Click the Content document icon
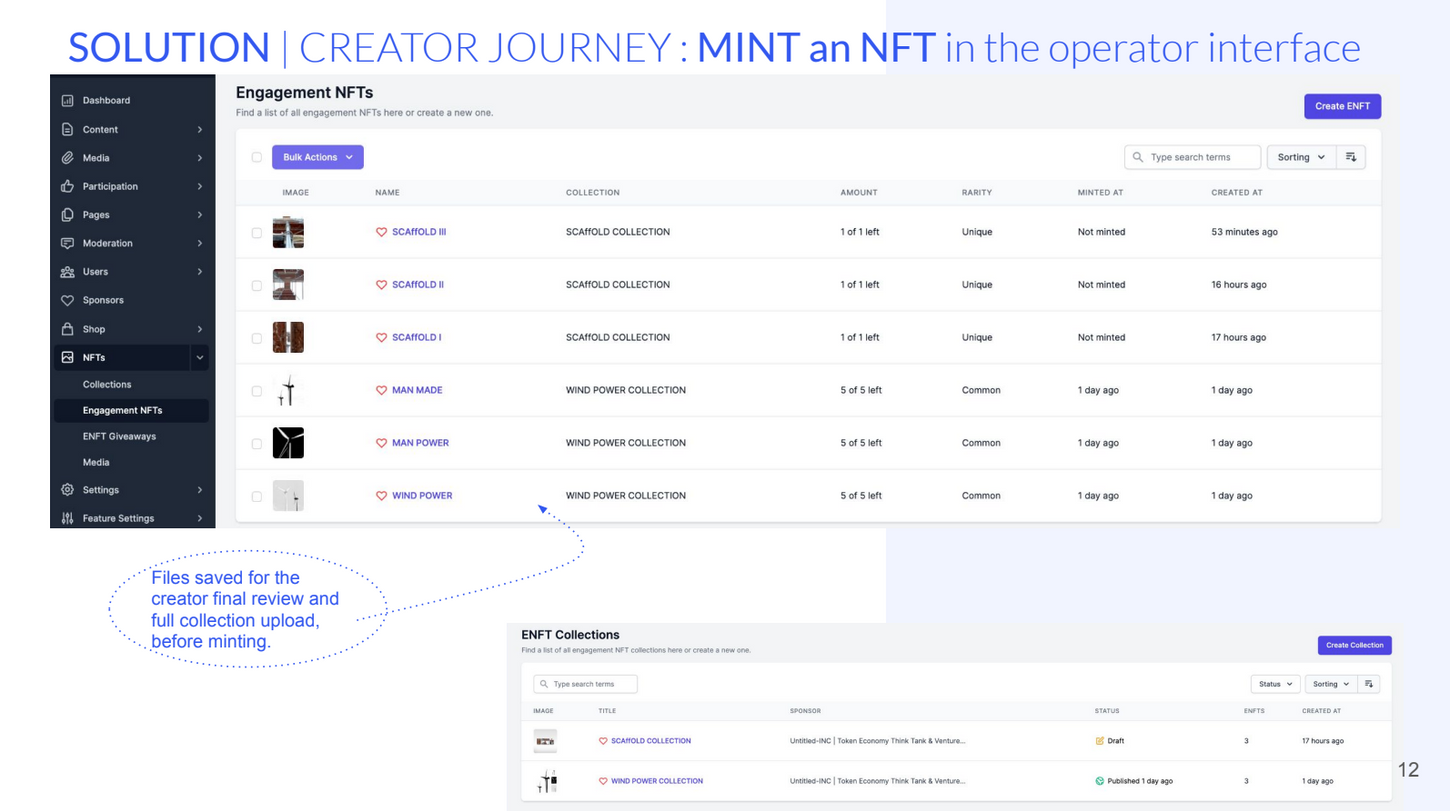This screenshot has width=1450, height=811. [x=67, y=129]
